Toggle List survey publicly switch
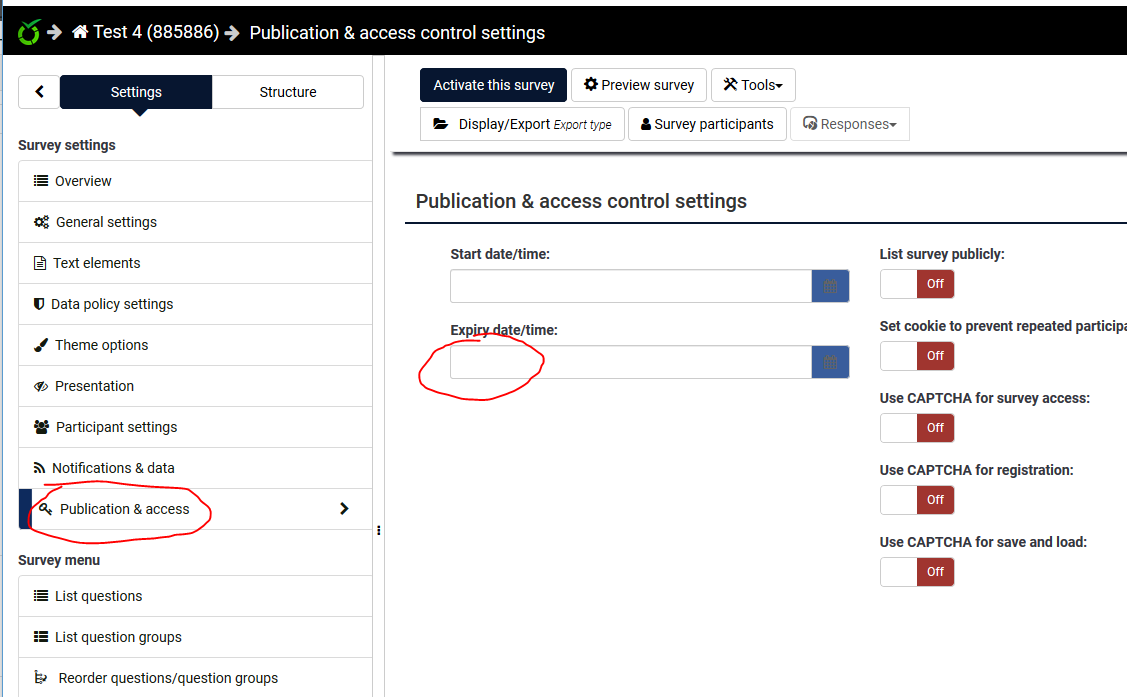Screen dimensions: 1127x697 (917, 284)
